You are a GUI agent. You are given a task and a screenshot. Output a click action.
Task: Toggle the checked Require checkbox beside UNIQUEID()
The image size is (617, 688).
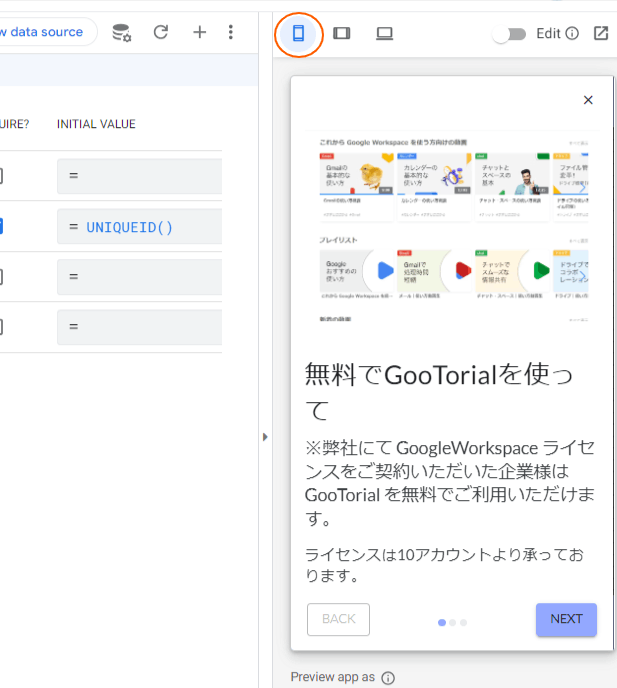pyautogui.click(x=1, y=226)
